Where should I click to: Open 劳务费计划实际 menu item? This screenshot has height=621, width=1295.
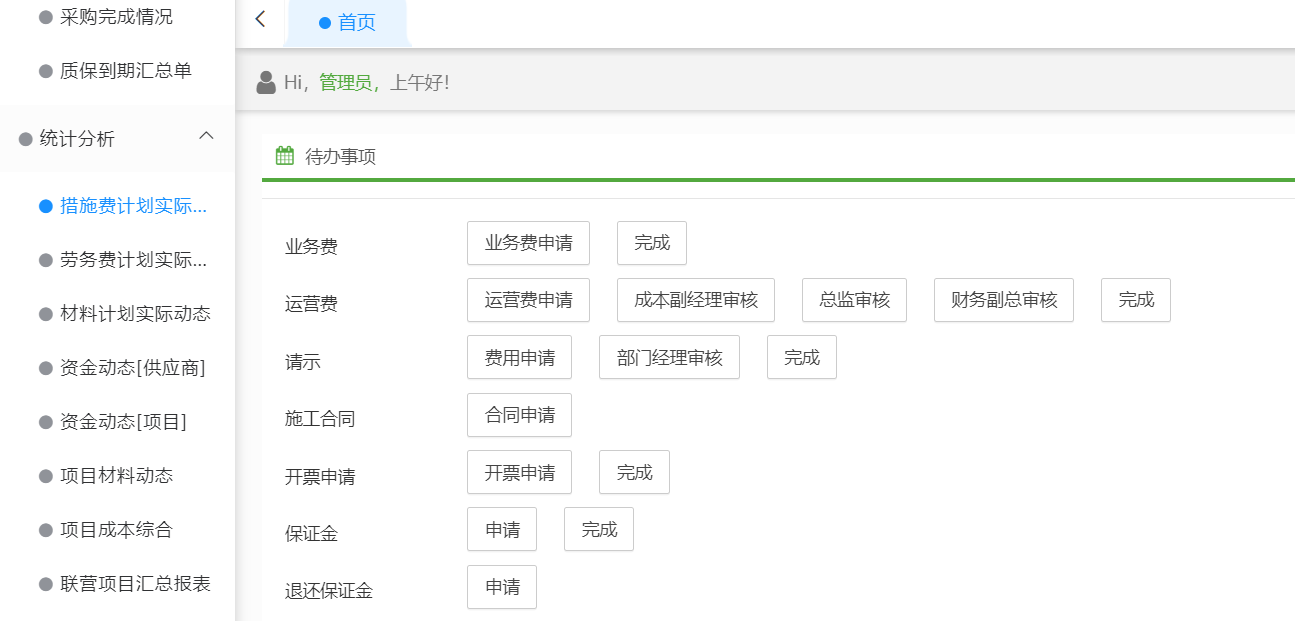pos(133,260)
